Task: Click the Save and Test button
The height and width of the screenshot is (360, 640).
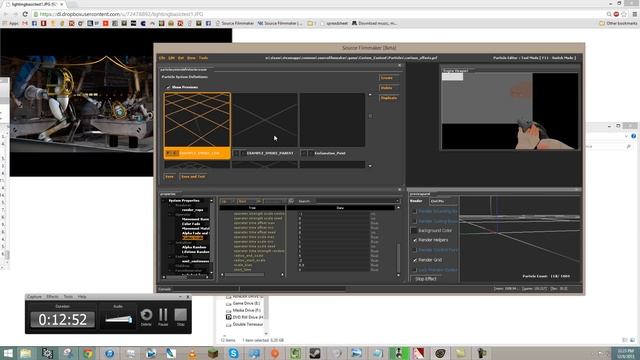Action: (193, 176)
